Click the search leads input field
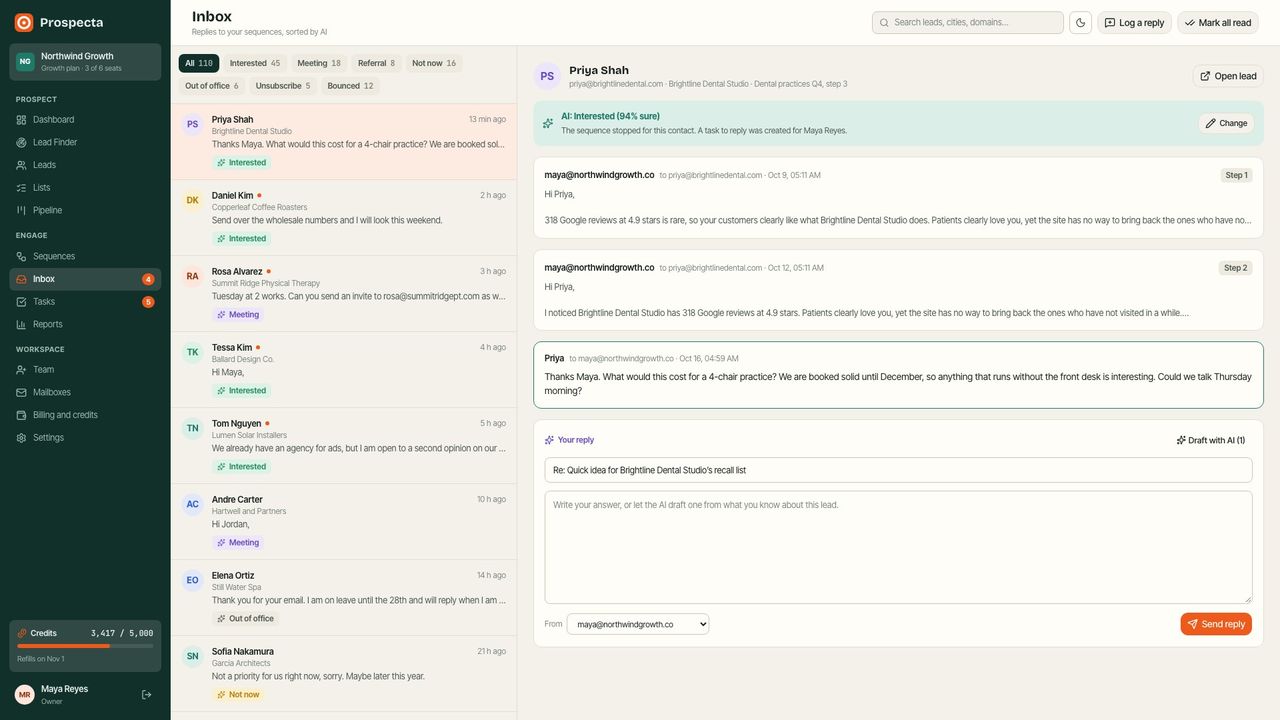This screenshot has width=1280, height=720. (x=968, y=23)
